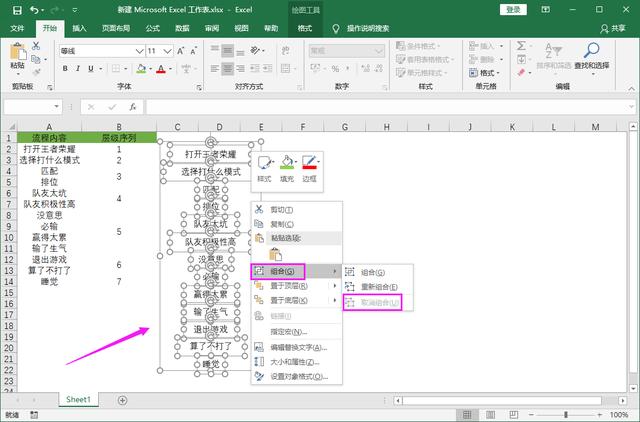Select Regroup in the submenu
Image resolution: width=640 pixels, height=422 pixels.
(x=378, y=287)
